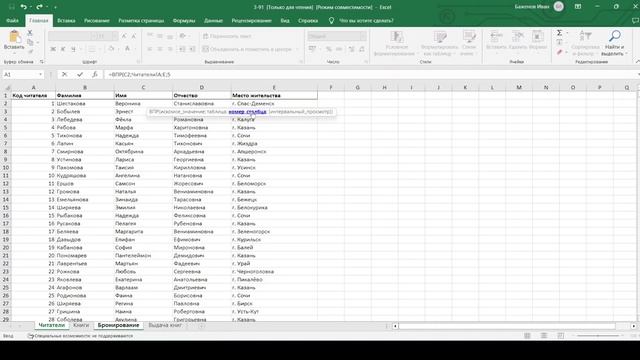Expand the Clipboard group dialog launcher

42,62
